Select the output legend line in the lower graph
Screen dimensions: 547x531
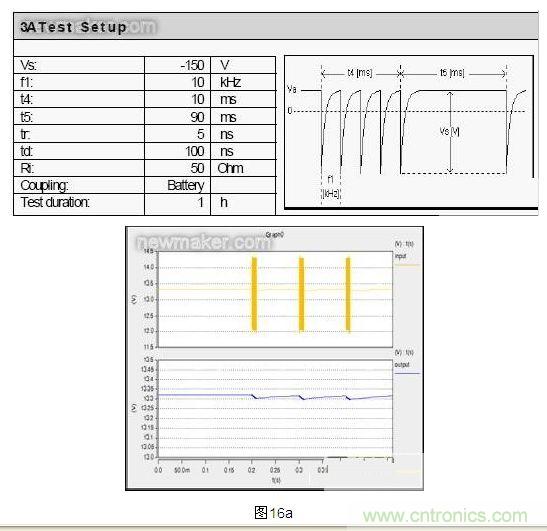(407, 373)
